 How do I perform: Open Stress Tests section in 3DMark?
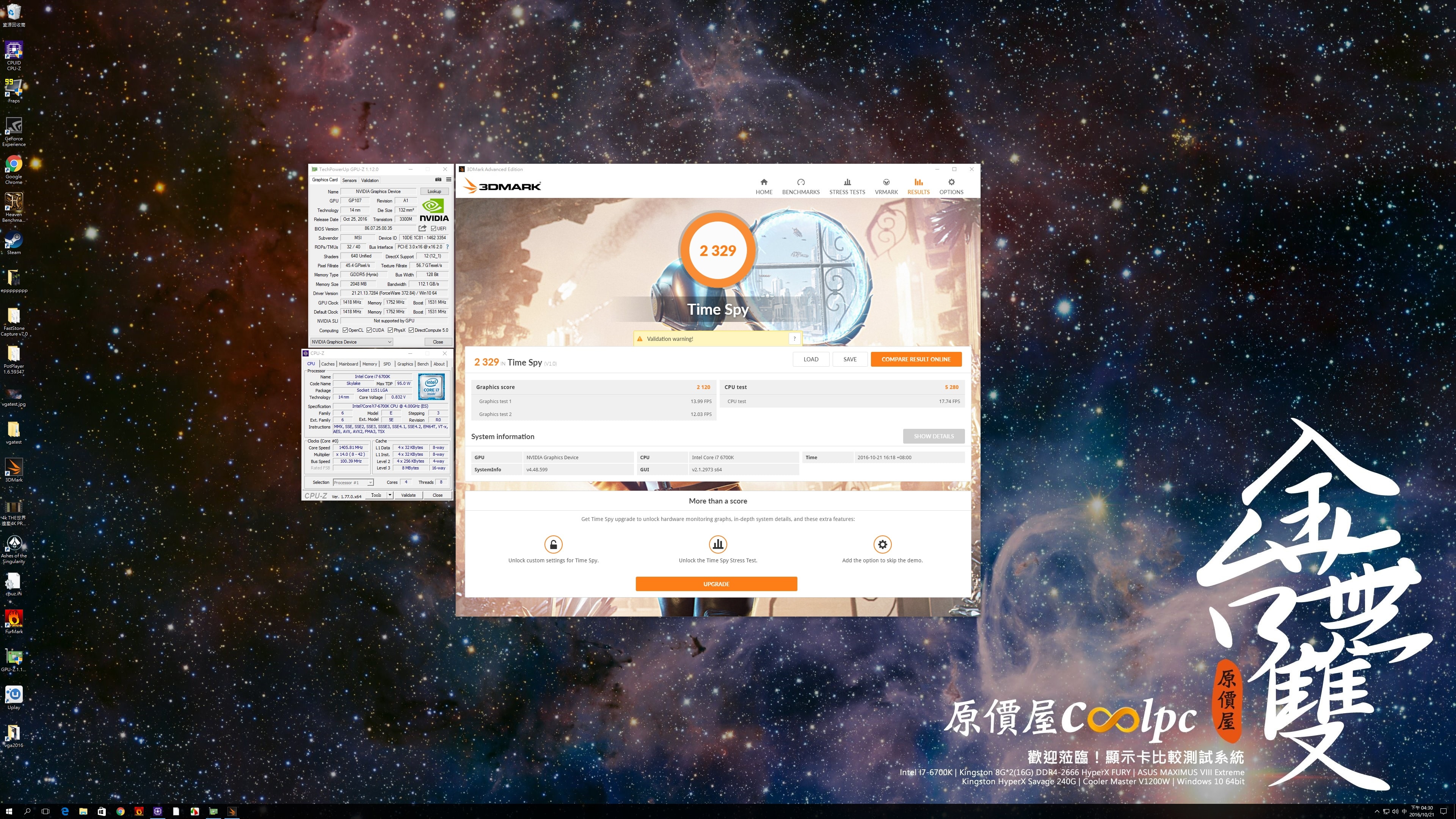pyautogui.click(x=847, y=186)
